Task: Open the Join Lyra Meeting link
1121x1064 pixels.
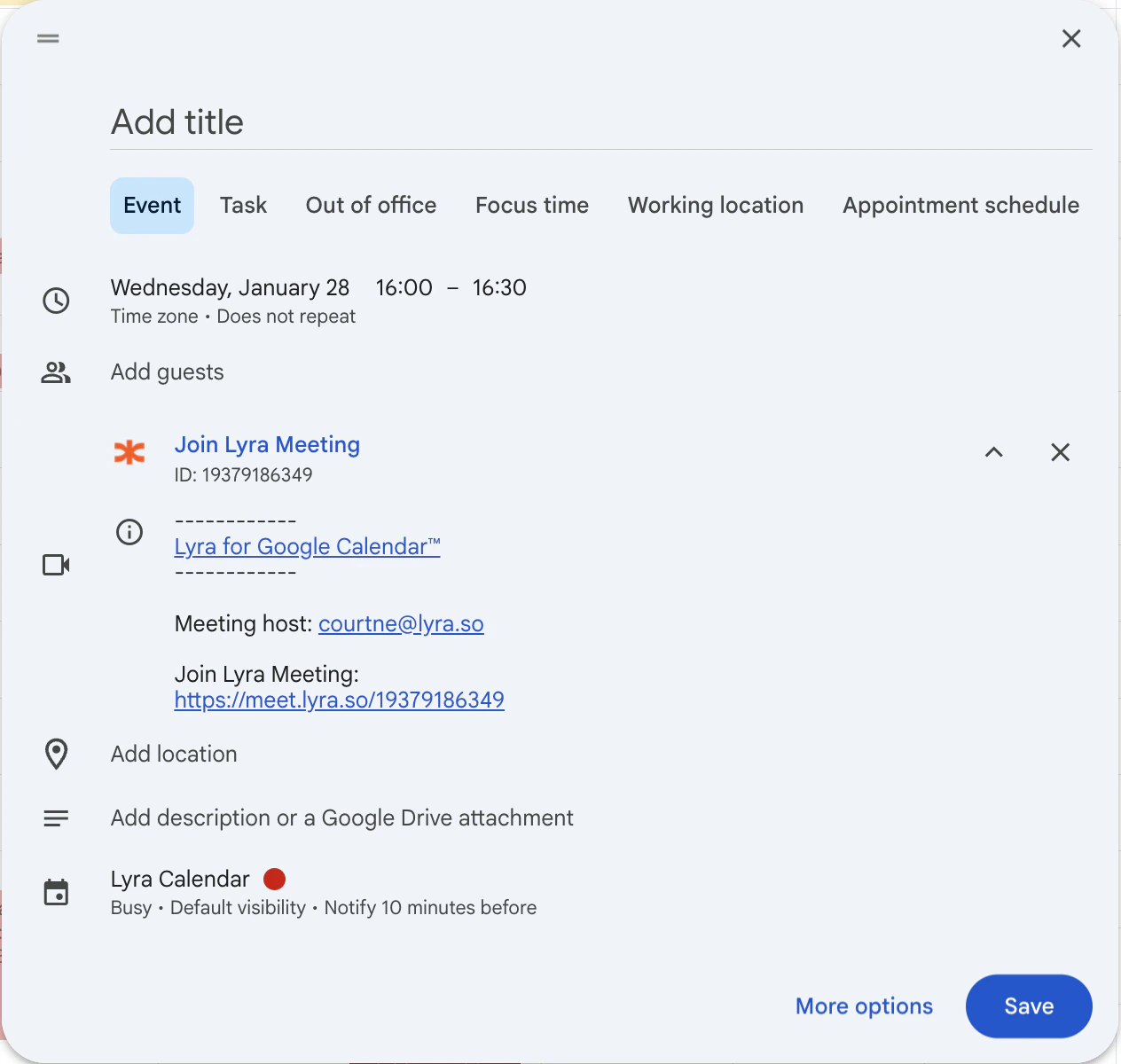Action: [x=267, y=444]
